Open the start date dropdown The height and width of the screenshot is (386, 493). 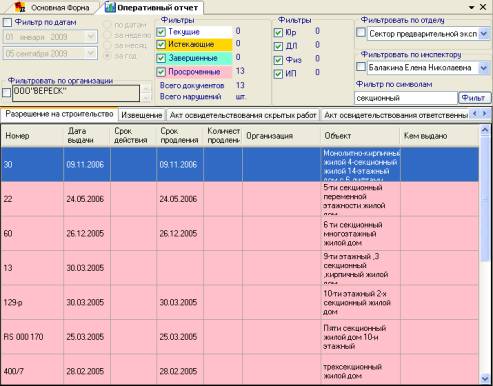[91, 37]
